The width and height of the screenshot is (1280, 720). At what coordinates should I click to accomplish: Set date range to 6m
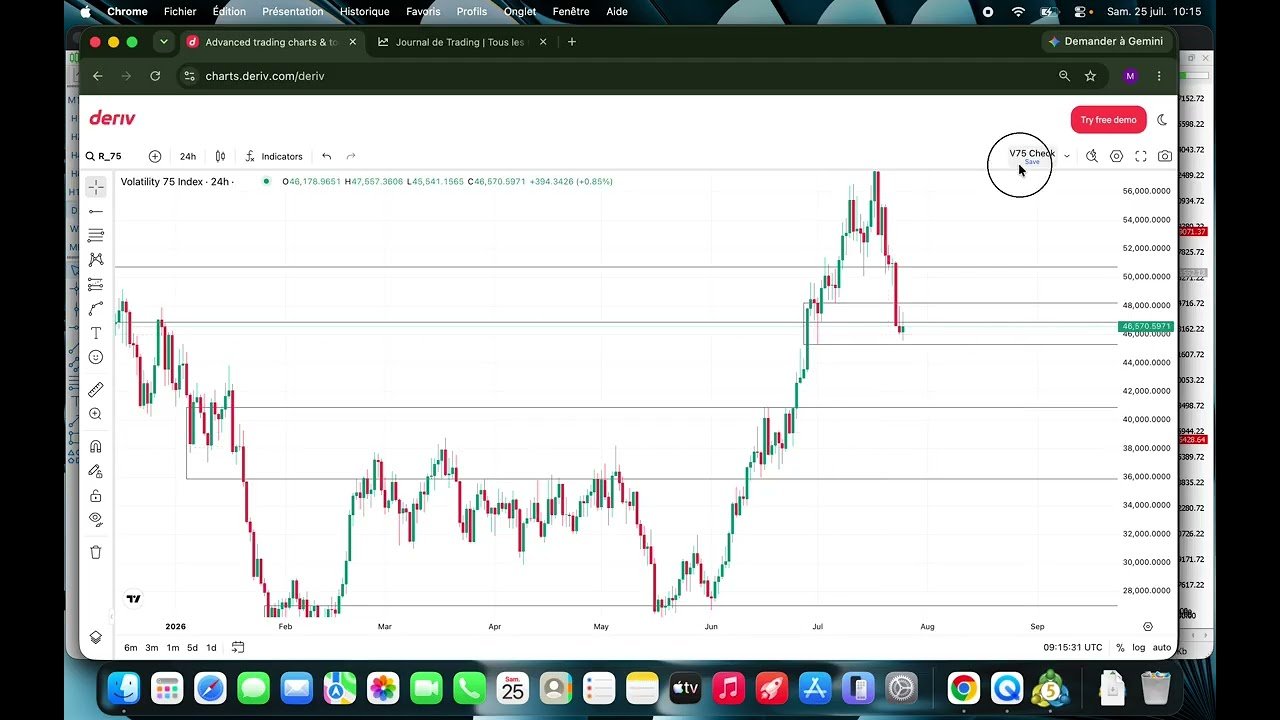click(131, 648)
